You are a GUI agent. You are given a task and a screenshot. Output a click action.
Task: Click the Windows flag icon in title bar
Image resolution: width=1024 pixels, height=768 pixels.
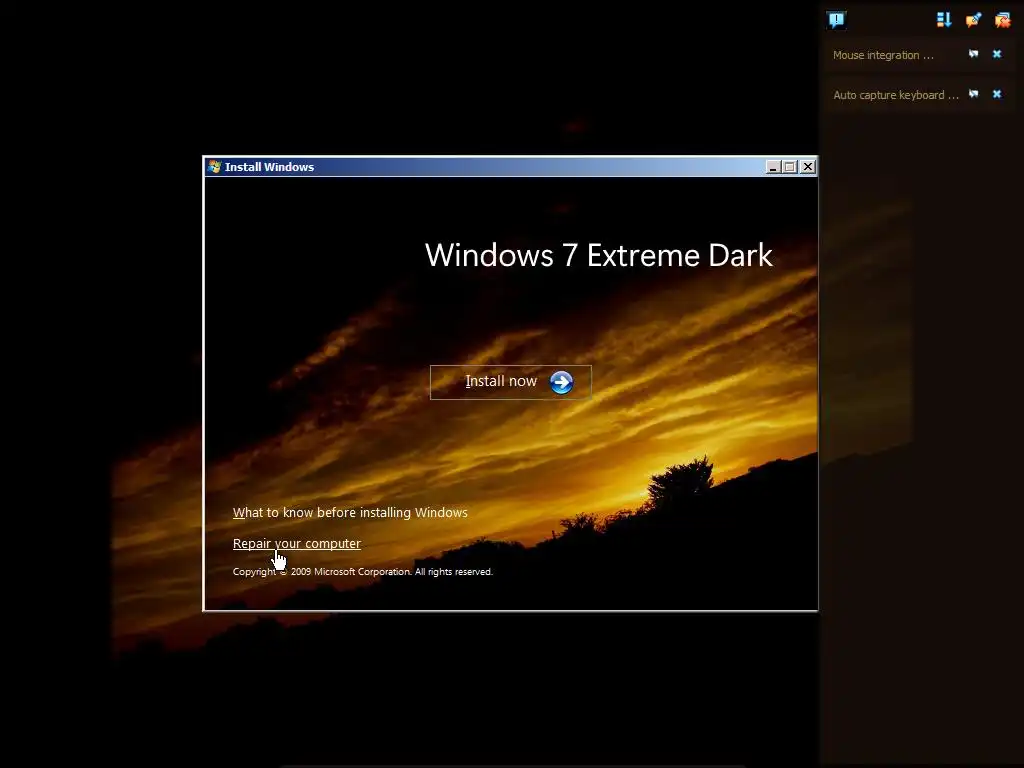click(214, 167)
